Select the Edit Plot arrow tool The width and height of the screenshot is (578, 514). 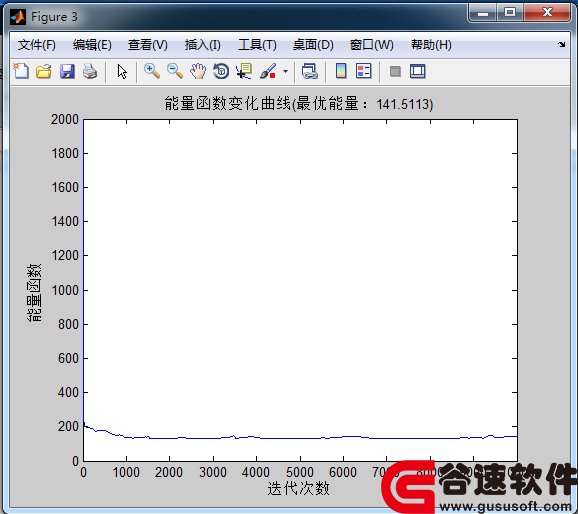tap(122, 71)
